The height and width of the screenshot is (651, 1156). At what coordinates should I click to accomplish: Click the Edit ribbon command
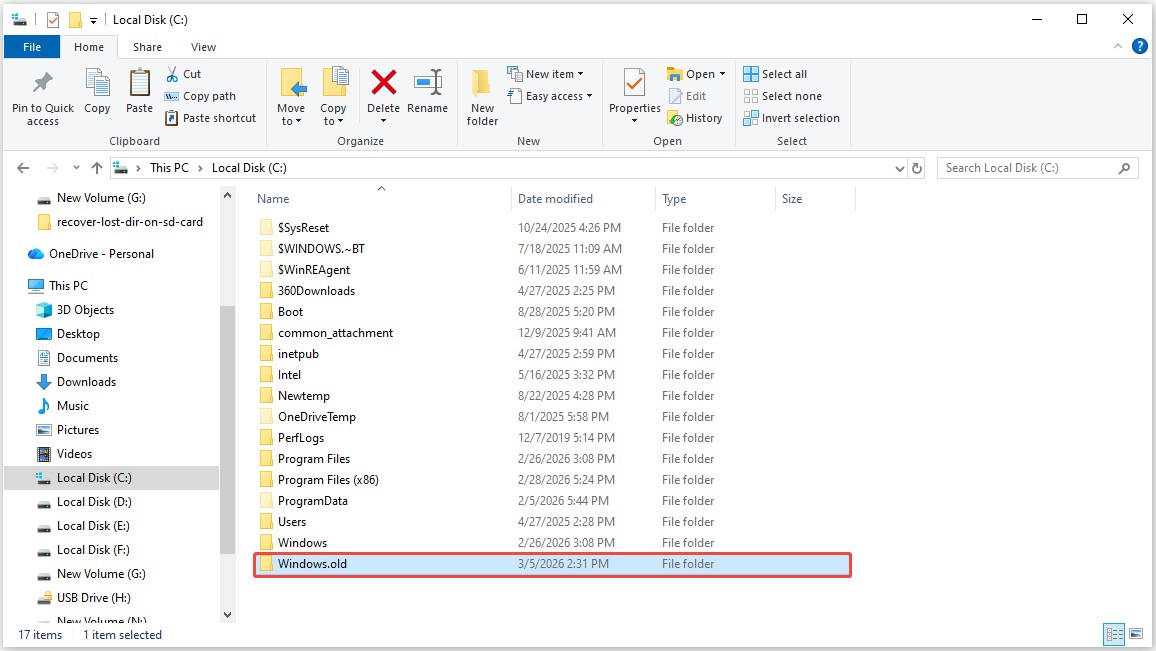pyautogui.click(x=687, y=96)
